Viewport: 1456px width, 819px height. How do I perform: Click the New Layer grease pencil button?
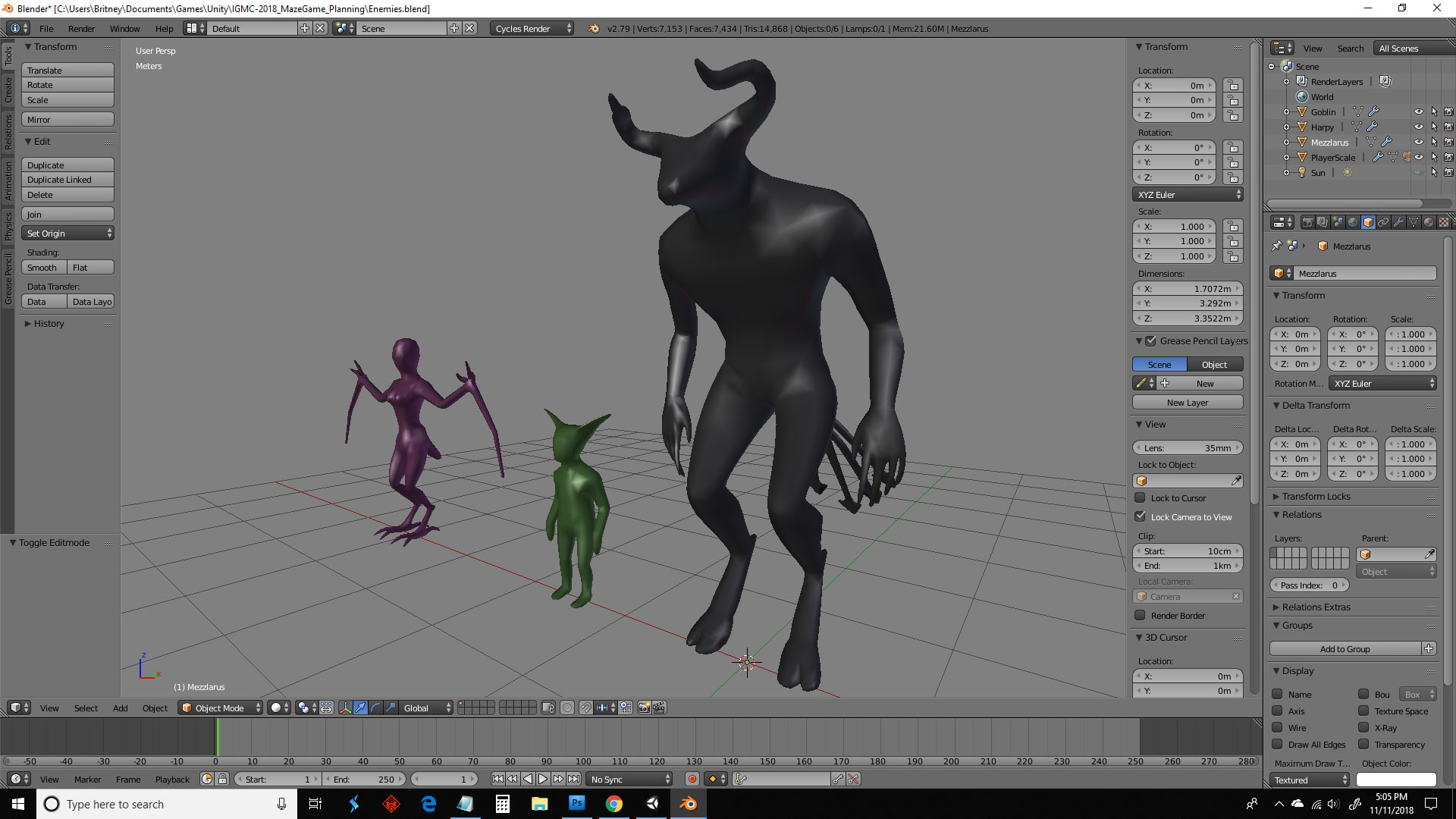point(1188,402)
